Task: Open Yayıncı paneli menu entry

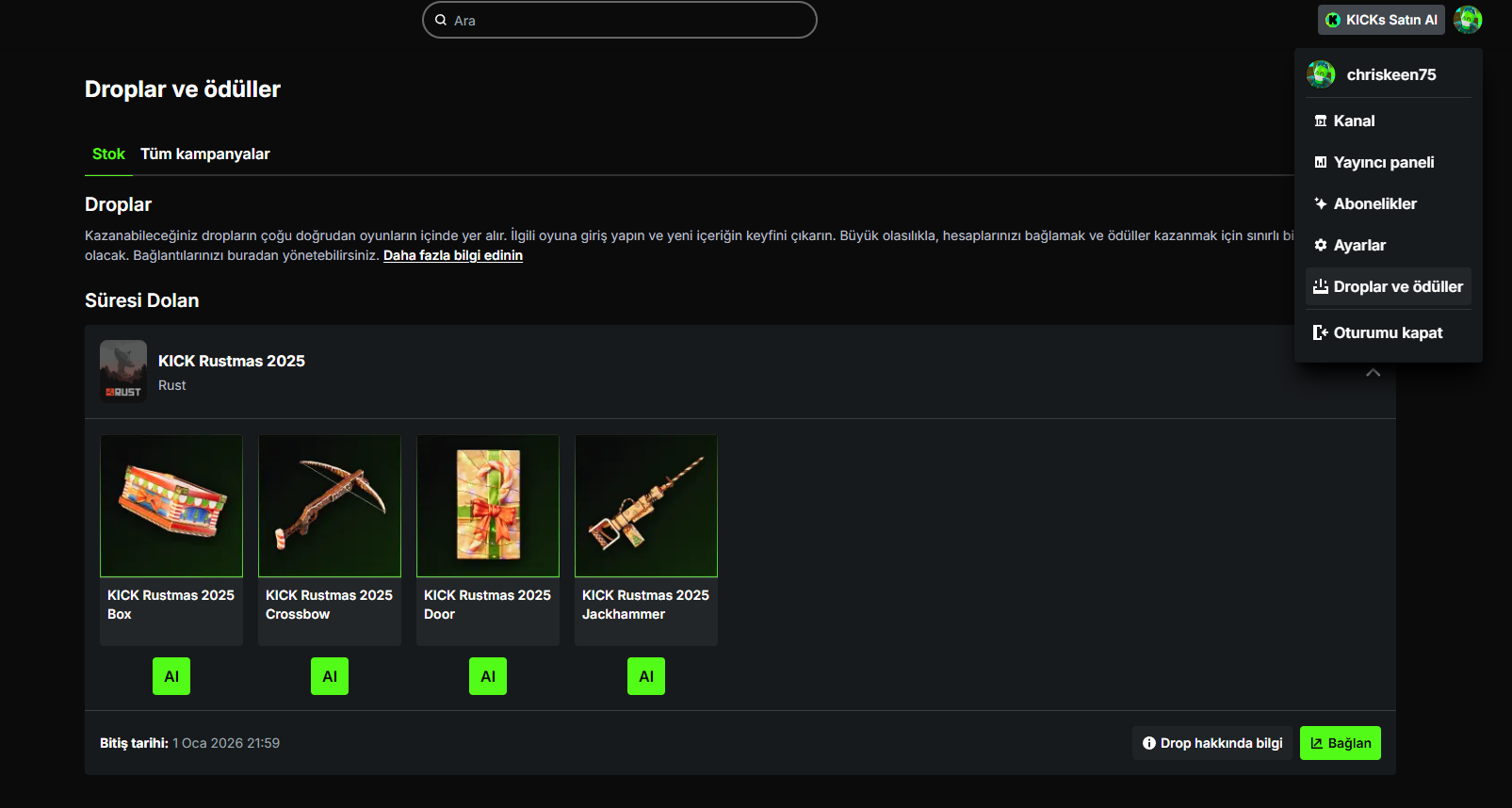Action: click(x=1389, y=162)
